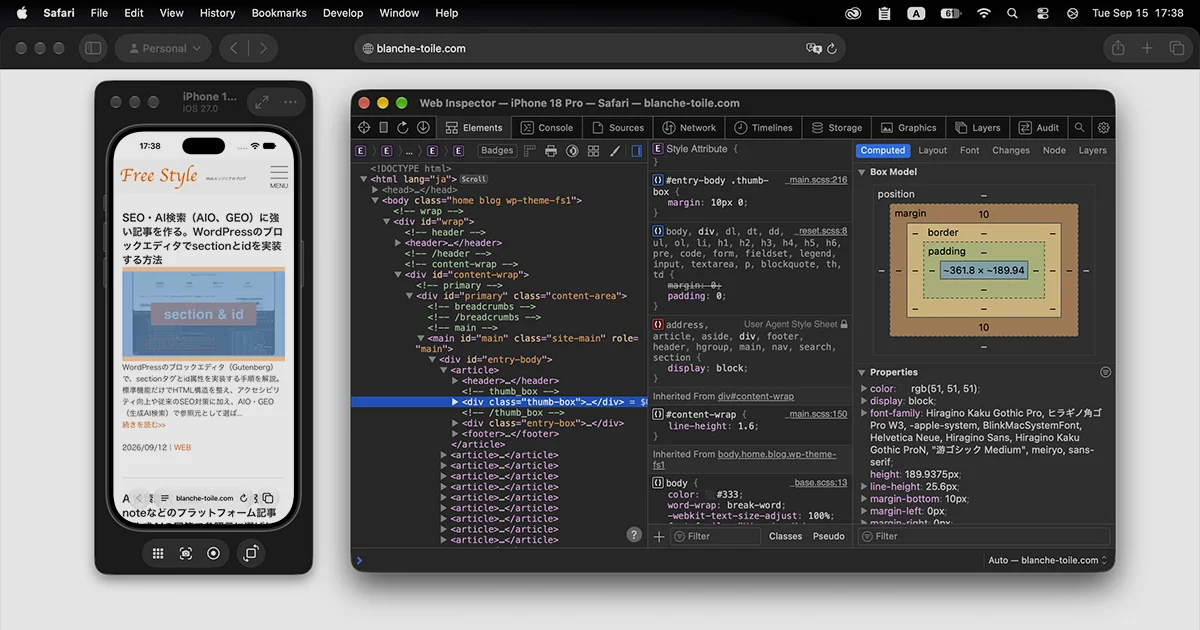Open the Graphics tab

coord(908,128)
